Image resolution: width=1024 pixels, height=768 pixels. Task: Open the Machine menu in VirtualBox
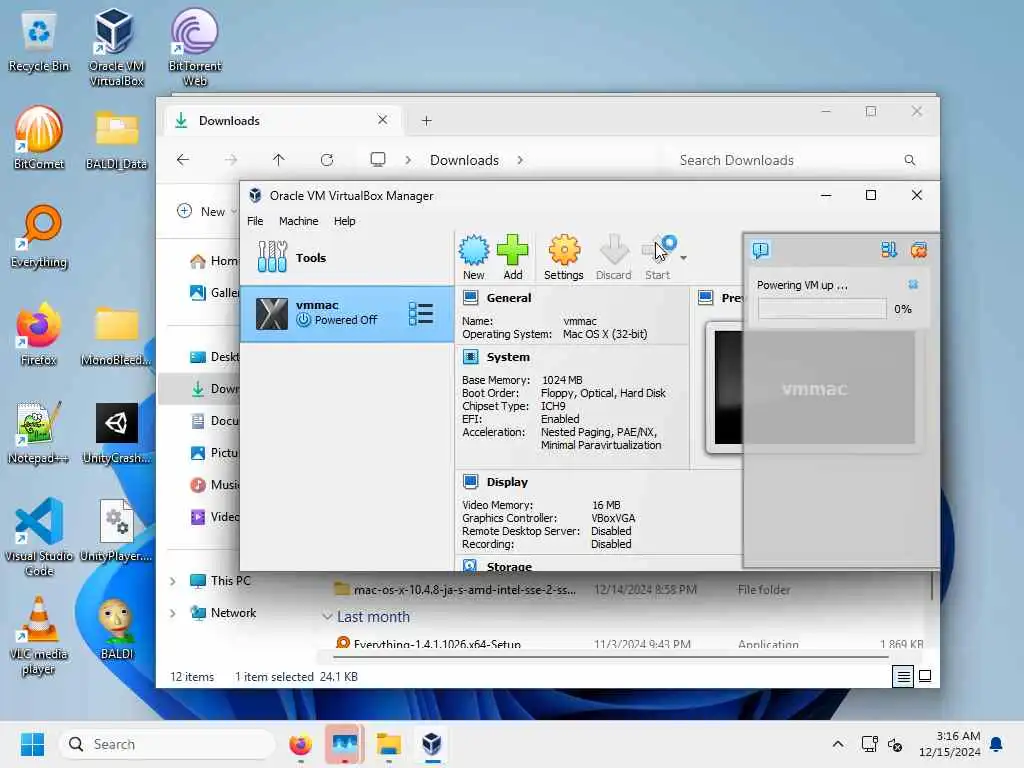[298, 221]
